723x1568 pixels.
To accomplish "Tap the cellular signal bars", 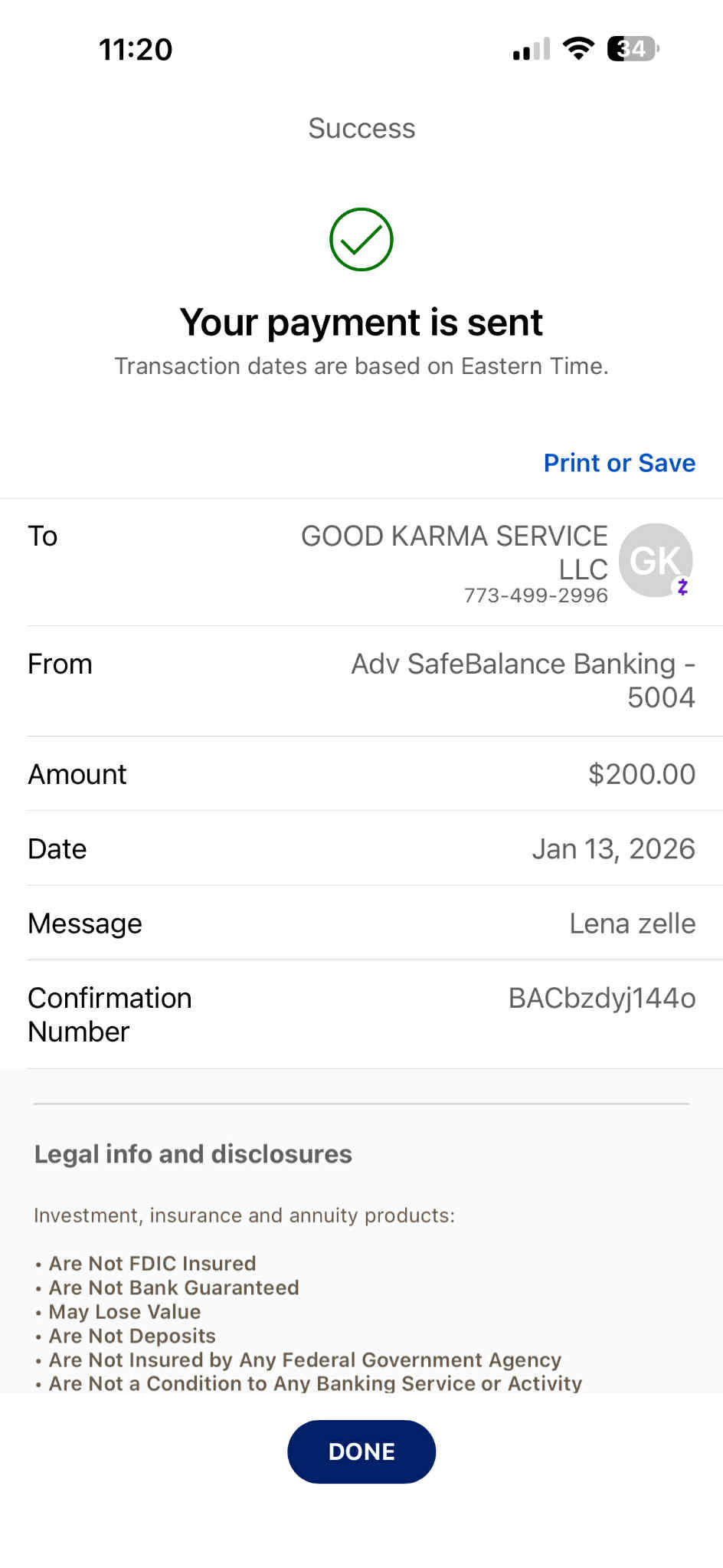I will [531, 49].
